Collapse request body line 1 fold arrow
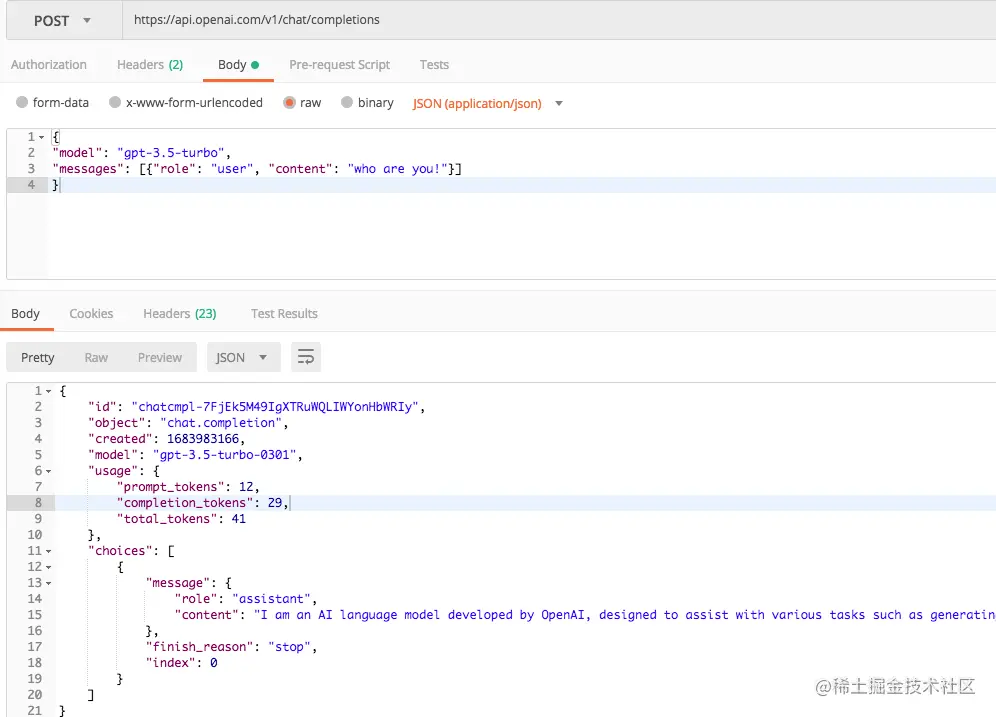Screen dimensions: 996x717 [x=41, y=137]
